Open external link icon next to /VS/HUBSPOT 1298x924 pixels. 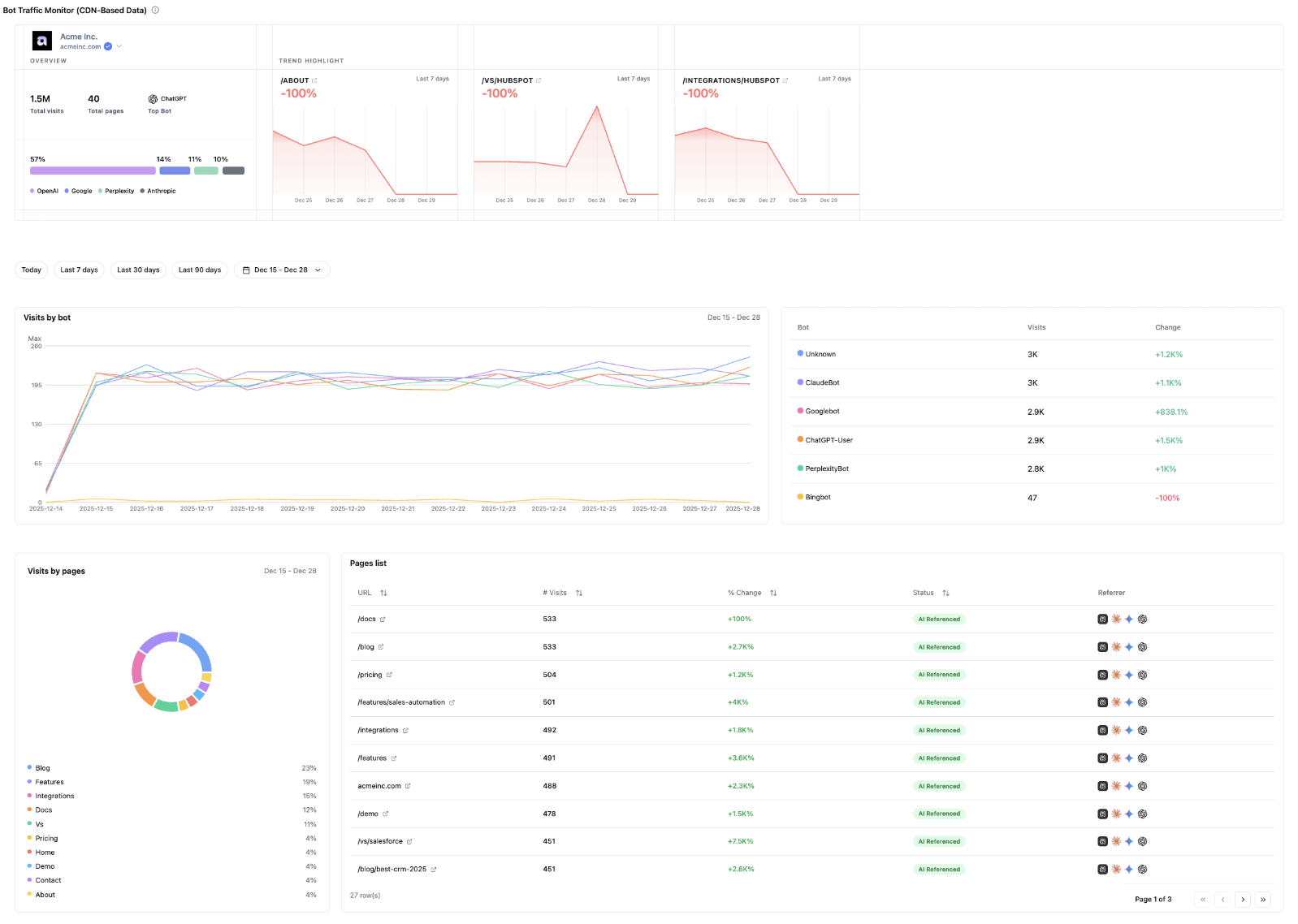pyautogui.click(x=539, y=80)
